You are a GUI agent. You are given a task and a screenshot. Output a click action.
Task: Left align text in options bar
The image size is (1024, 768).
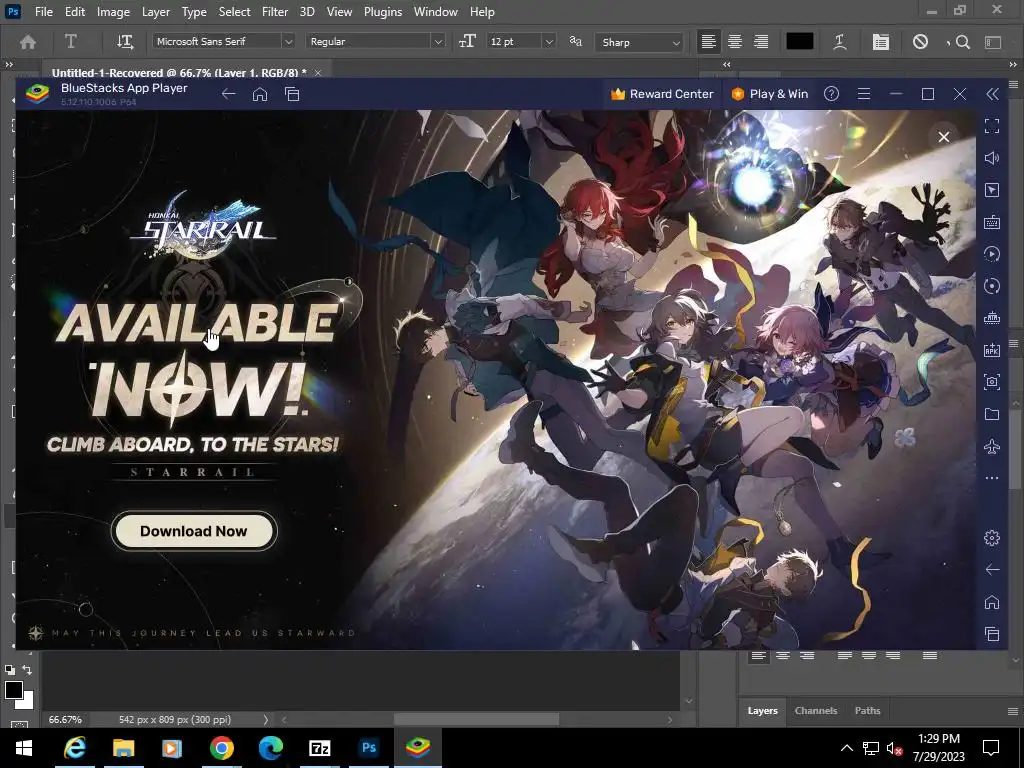(x=709, y=42)
